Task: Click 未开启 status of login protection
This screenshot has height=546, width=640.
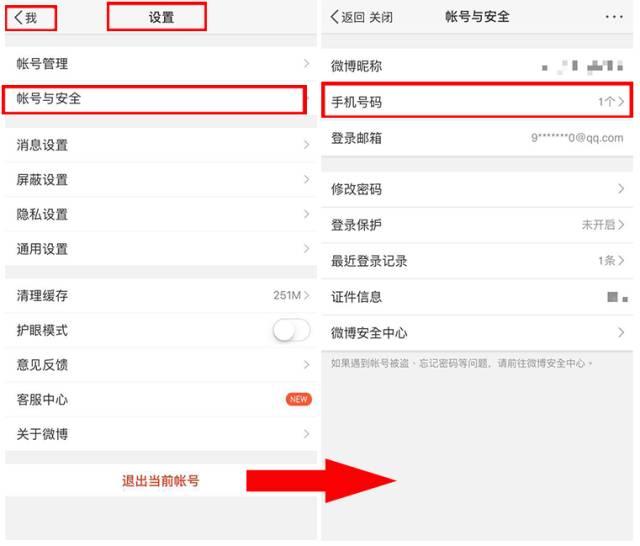Action: pos(598,224)
